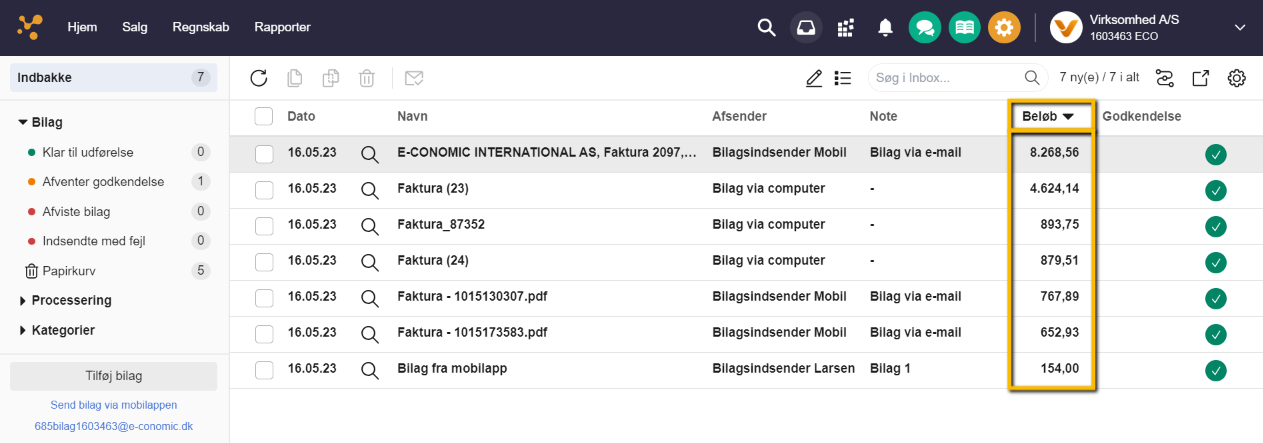
Task: Preview Faktura_87352 with magnifier icon
Action: [370, 226]
